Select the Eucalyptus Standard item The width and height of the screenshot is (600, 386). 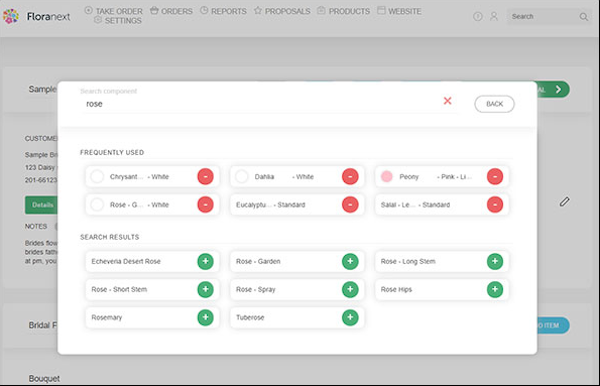[297, 205]
